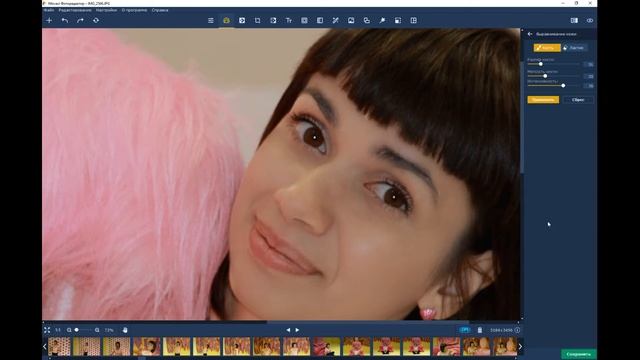Click the pin-shaped tool icon in toolbar
This screenshot has height=360, width=640.
(382, 20)
